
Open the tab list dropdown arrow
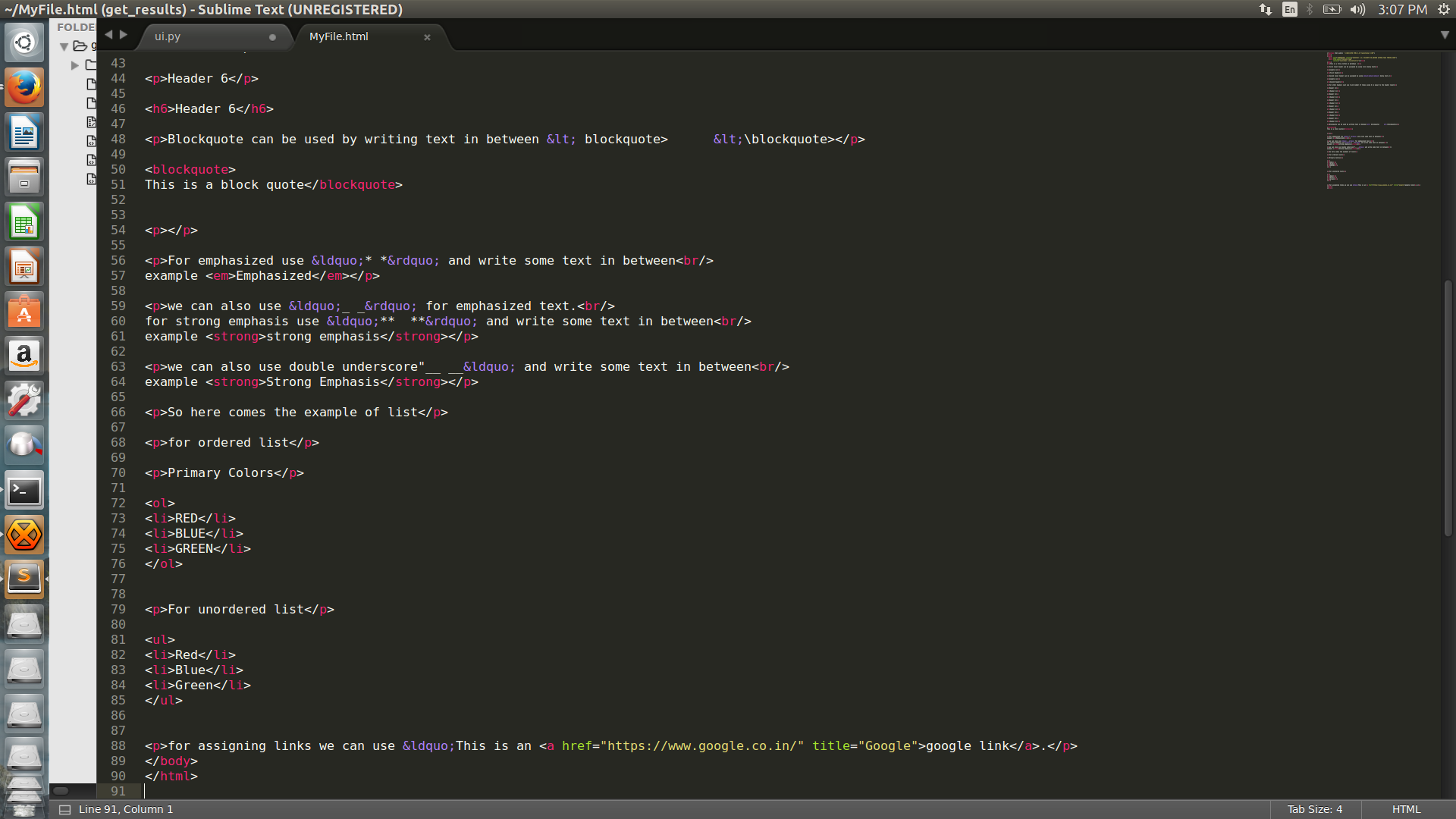(x=1445, y=35)
